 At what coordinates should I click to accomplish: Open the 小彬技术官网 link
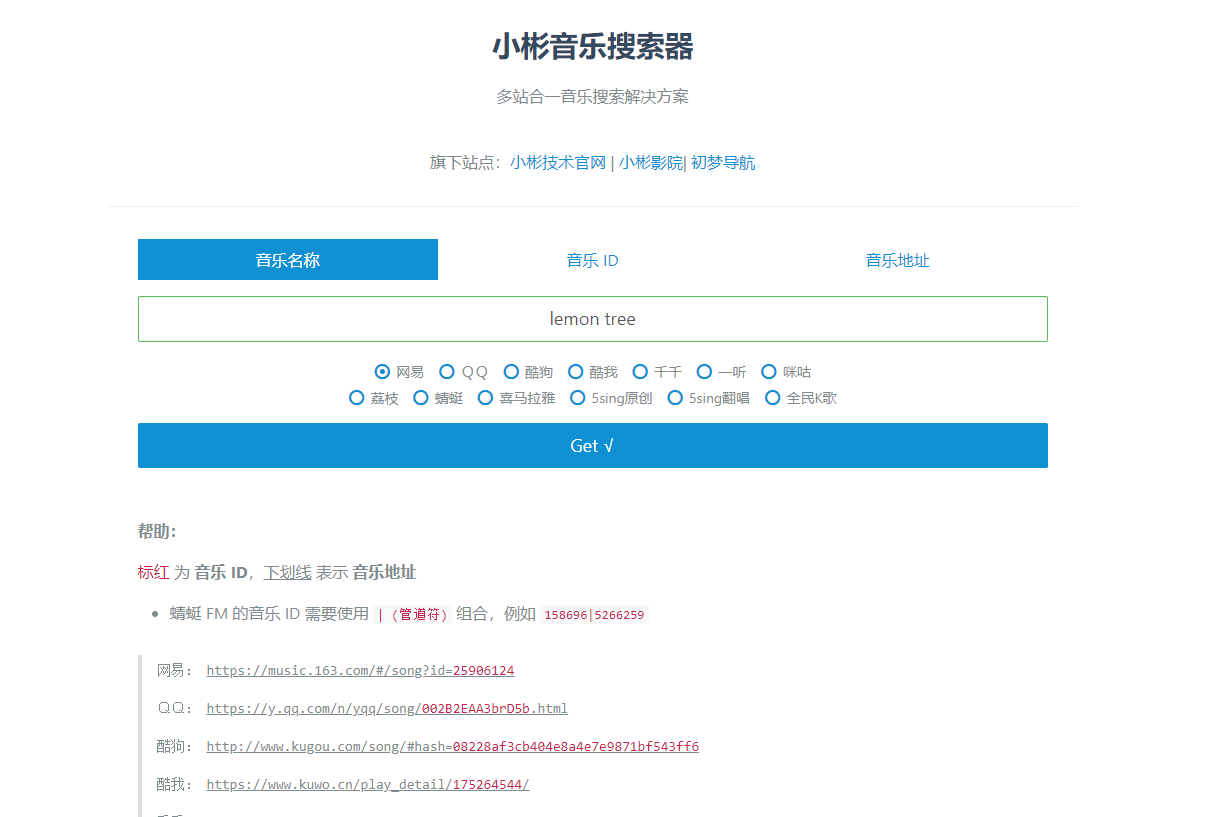[559, 162]
